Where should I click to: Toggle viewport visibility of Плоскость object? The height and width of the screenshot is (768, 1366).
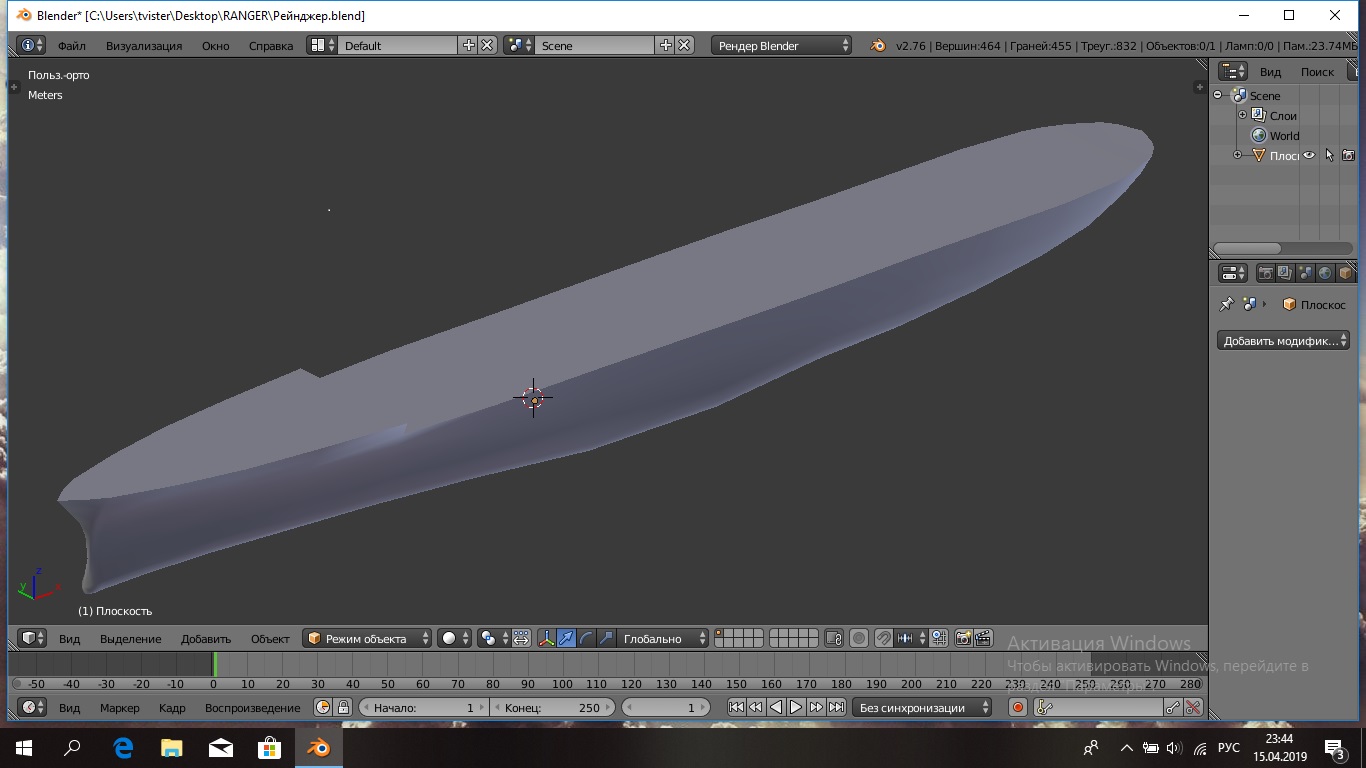(1308, 155)
